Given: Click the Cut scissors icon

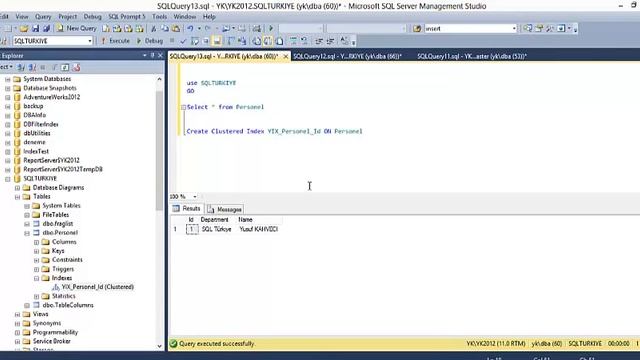Looking at the screenshot, I should 153,28.
